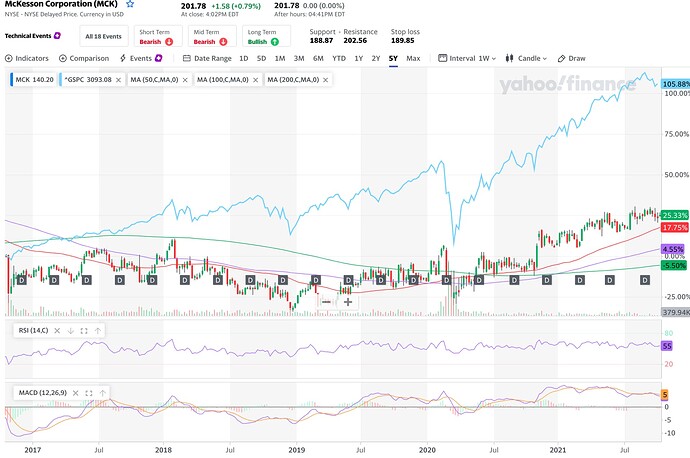Click the MA (50,C,MA,0) label

(154, 80)
